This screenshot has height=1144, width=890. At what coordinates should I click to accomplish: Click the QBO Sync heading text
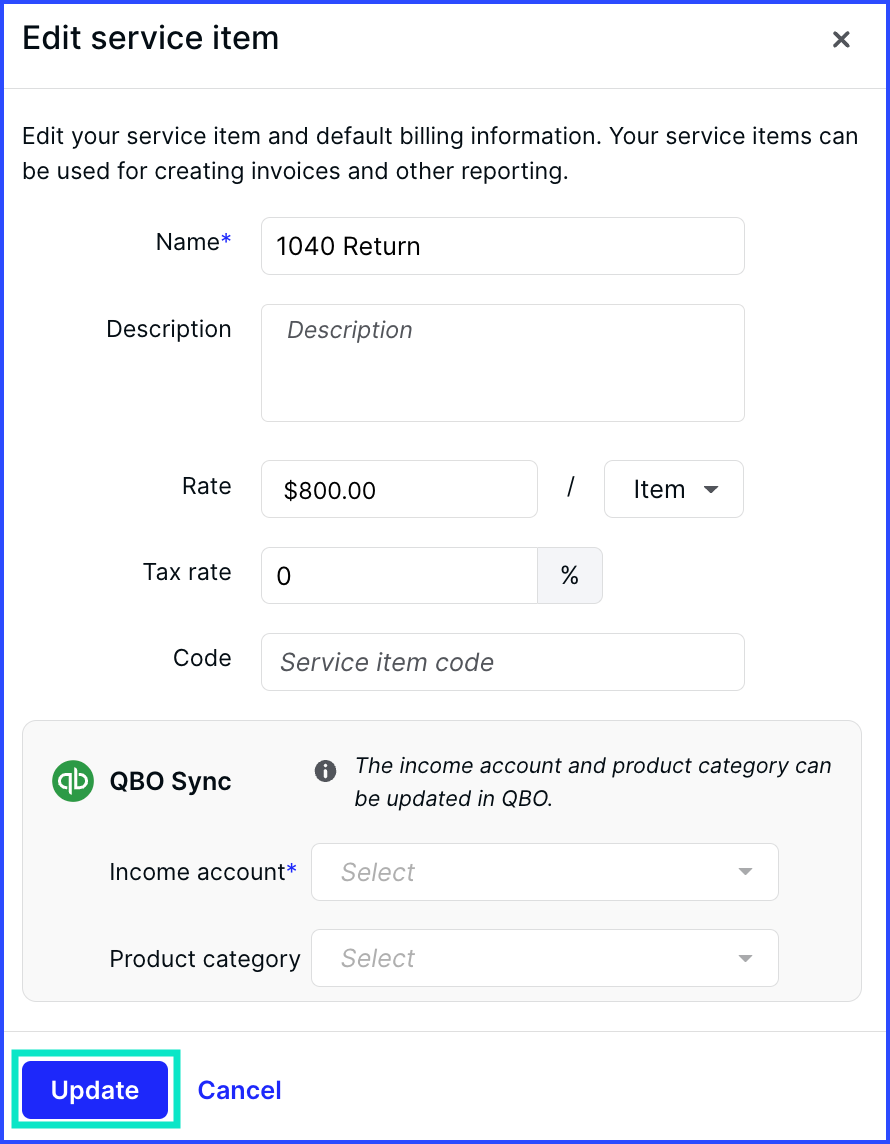[170, 781]
